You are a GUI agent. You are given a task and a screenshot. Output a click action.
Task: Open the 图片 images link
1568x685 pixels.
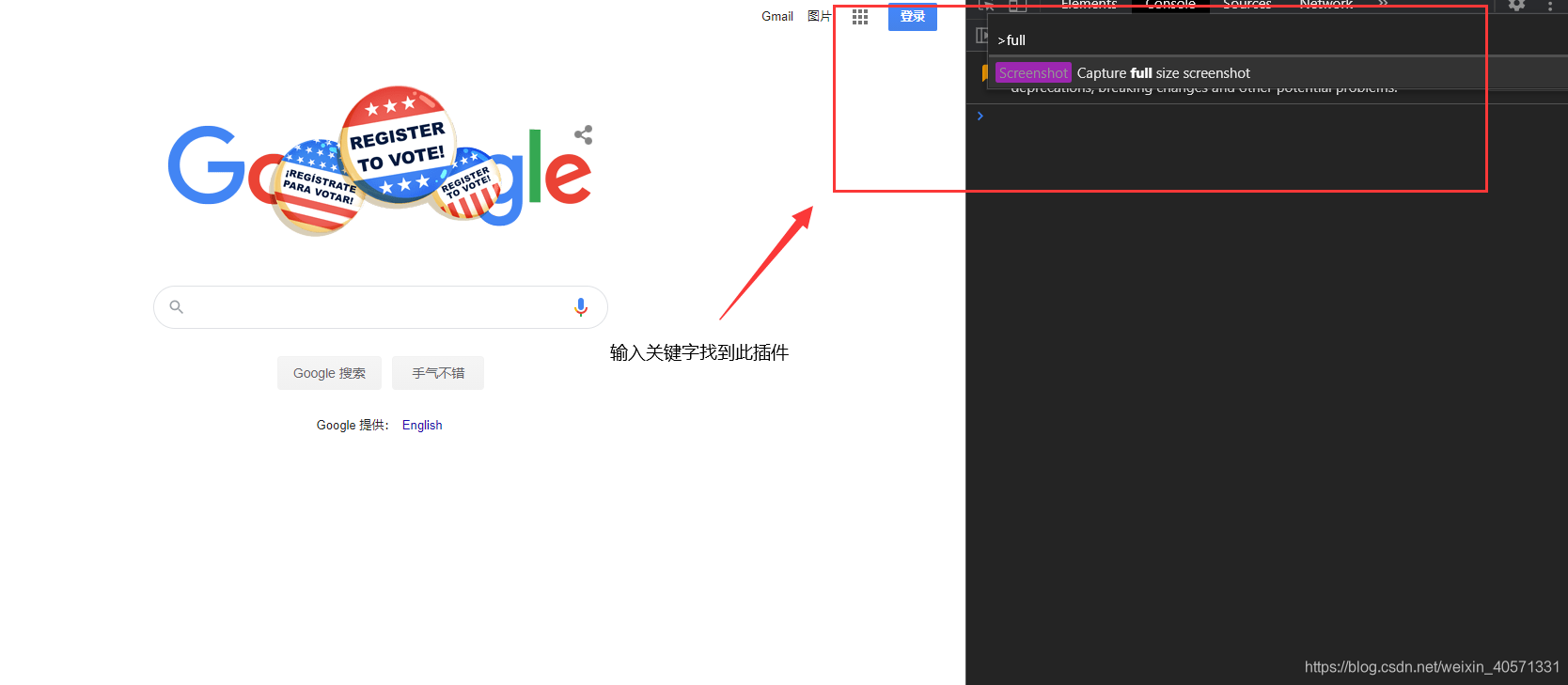(x=819, y=16)
